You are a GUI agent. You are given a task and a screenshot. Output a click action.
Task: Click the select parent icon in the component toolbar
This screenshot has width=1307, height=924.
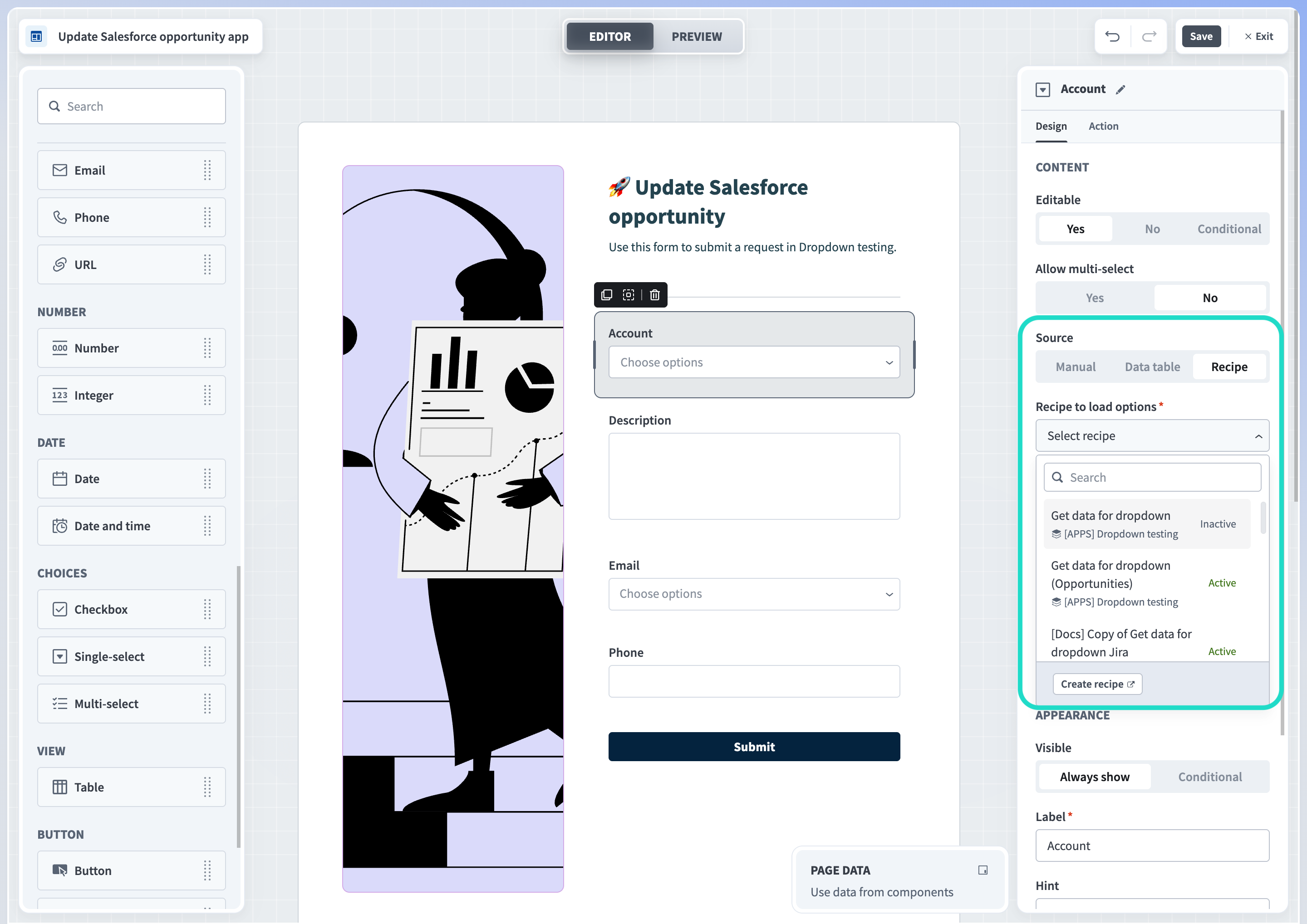pos(629,295)
